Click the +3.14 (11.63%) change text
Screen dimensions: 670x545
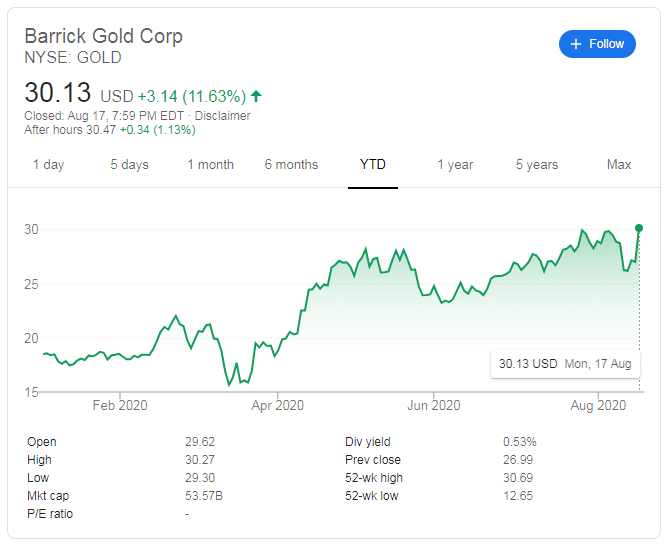click(192, 96)
